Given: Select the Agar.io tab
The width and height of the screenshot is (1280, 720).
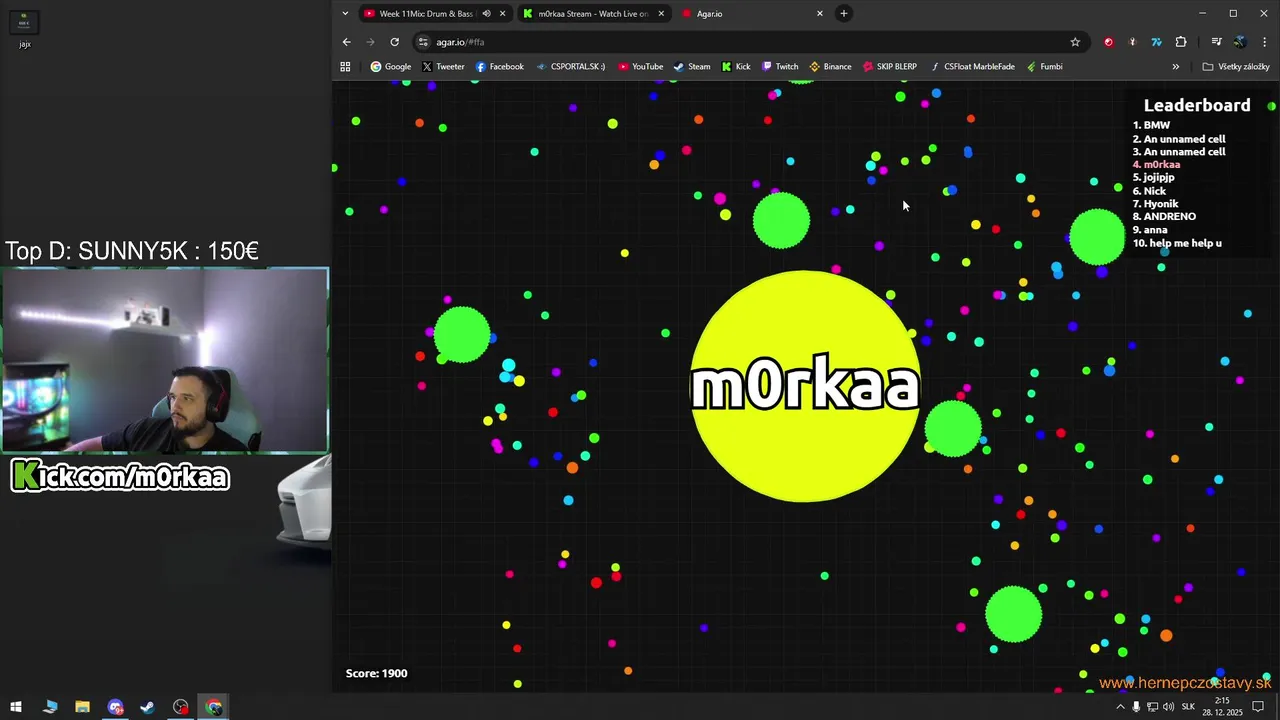Looking at the screenshot, I should point(751,14).
